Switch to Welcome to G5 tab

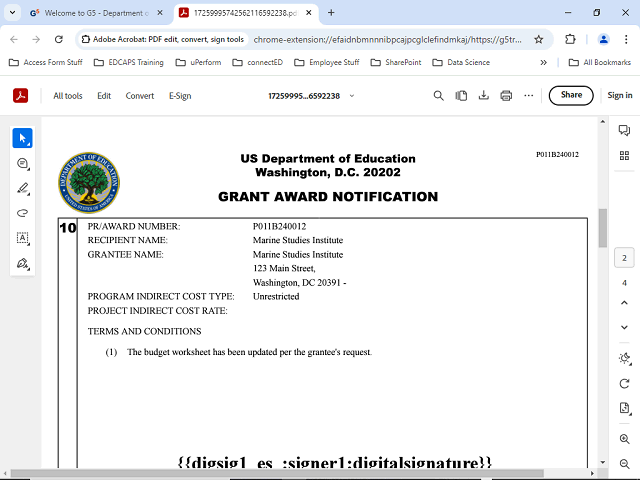(x=97, y=13)
